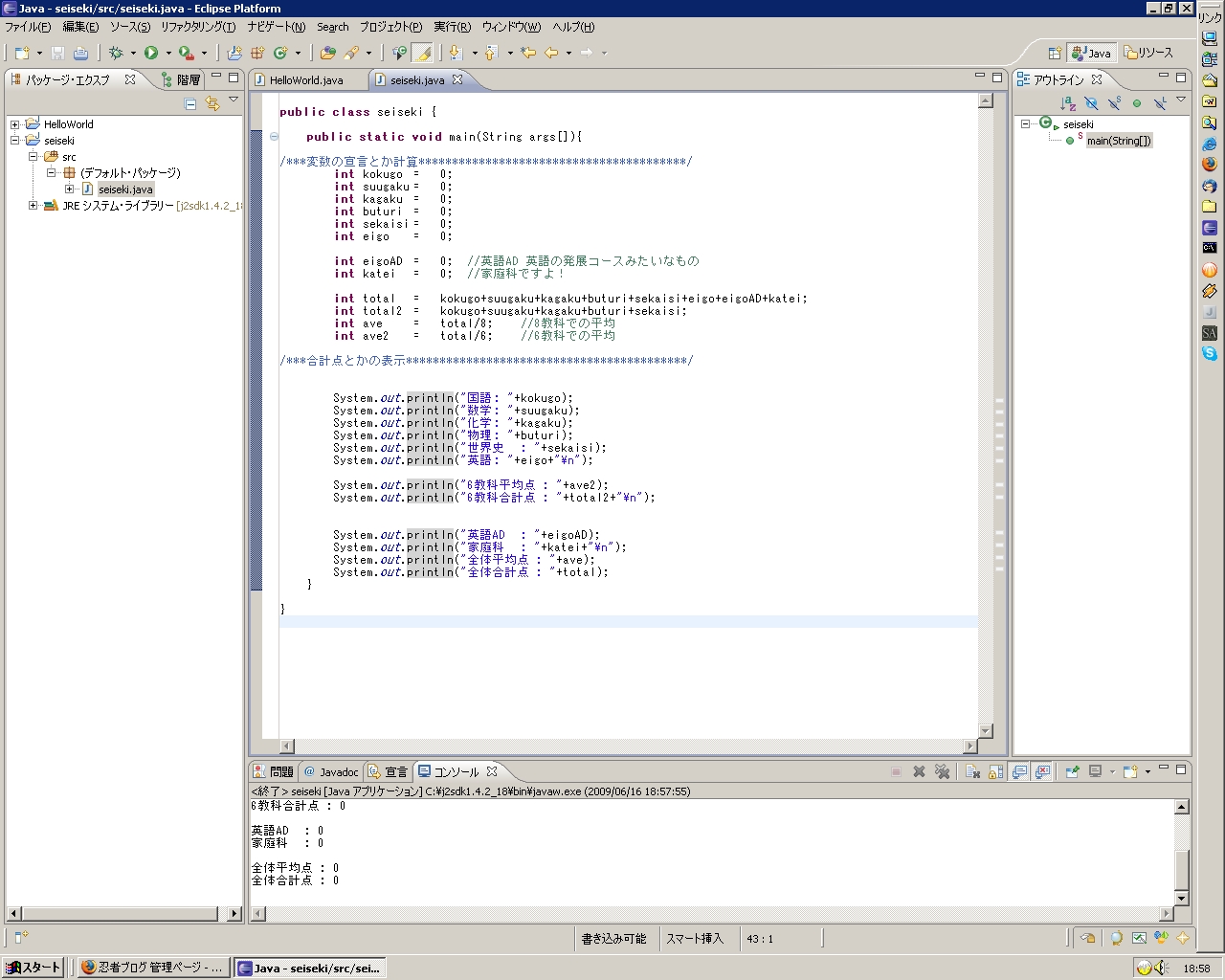Switch to the HelloWorld.java editor tab

point(305,80)
